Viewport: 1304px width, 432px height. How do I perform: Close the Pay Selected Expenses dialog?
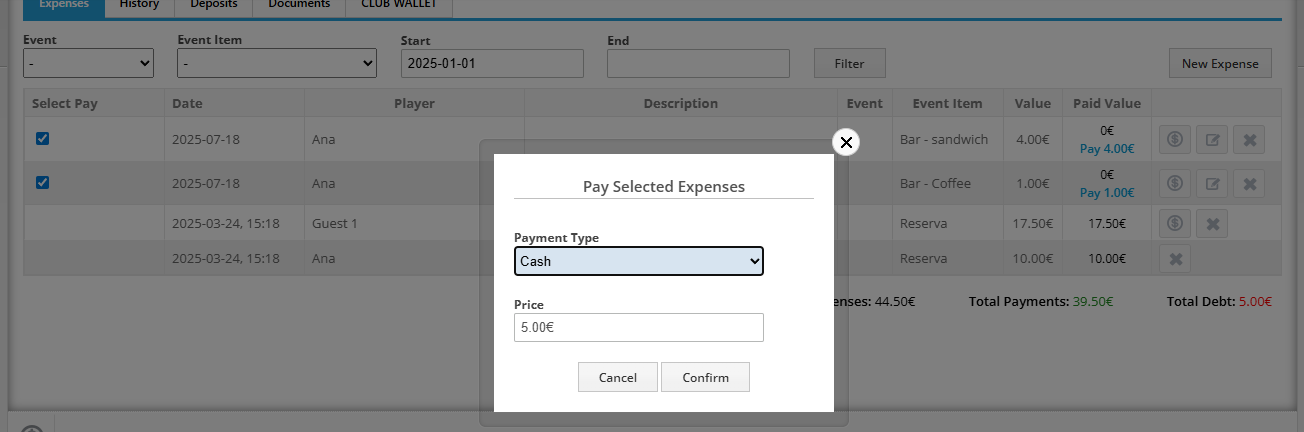click(x=846, y=142)
